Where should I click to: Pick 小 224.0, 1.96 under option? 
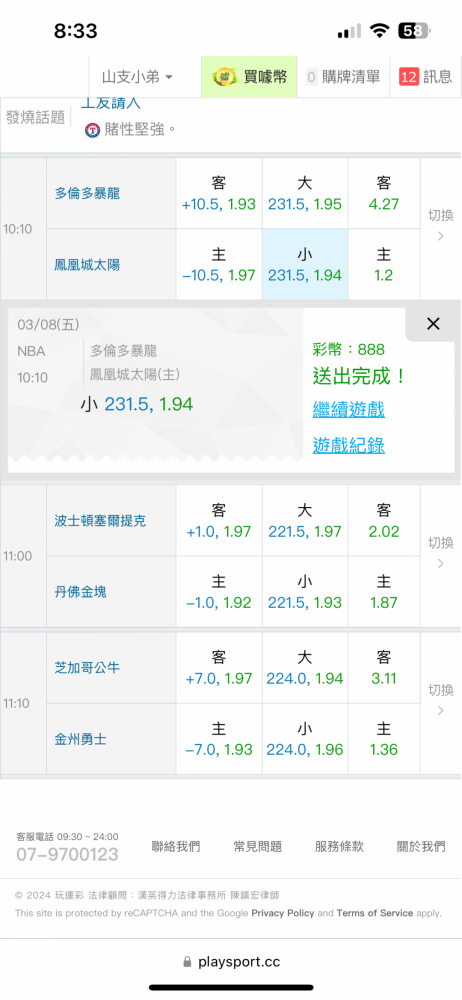tap(305, 739)
